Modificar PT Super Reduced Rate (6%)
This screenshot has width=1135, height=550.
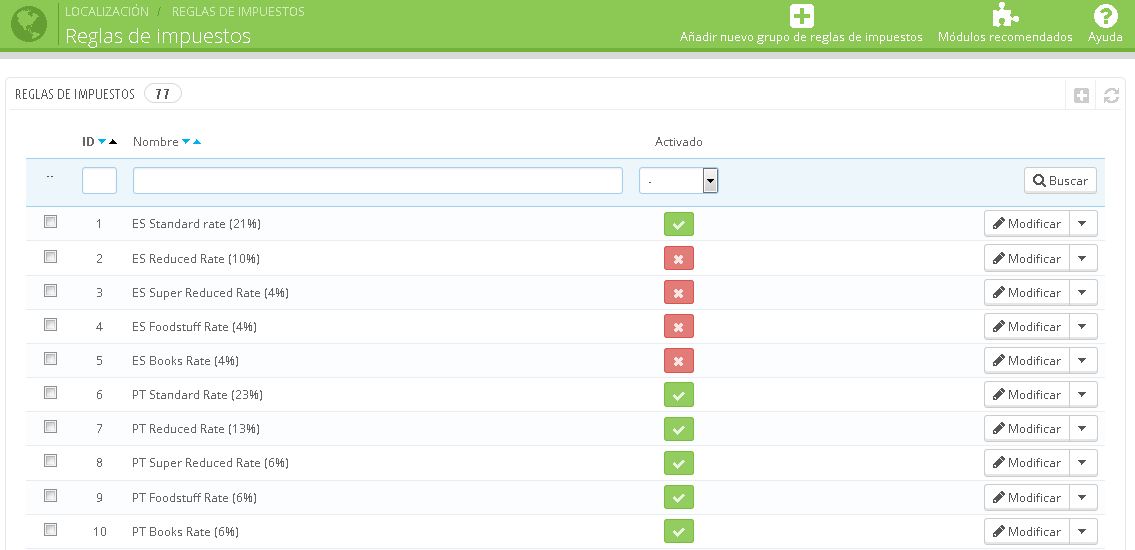(1026, 462)
